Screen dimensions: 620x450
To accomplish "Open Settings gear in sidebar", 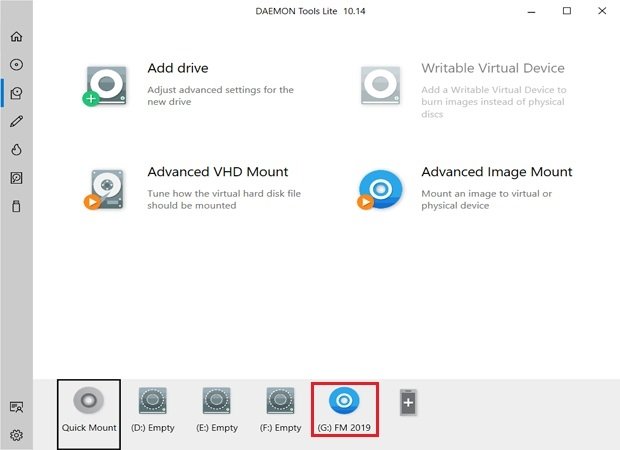I will [x=16, y=435].
